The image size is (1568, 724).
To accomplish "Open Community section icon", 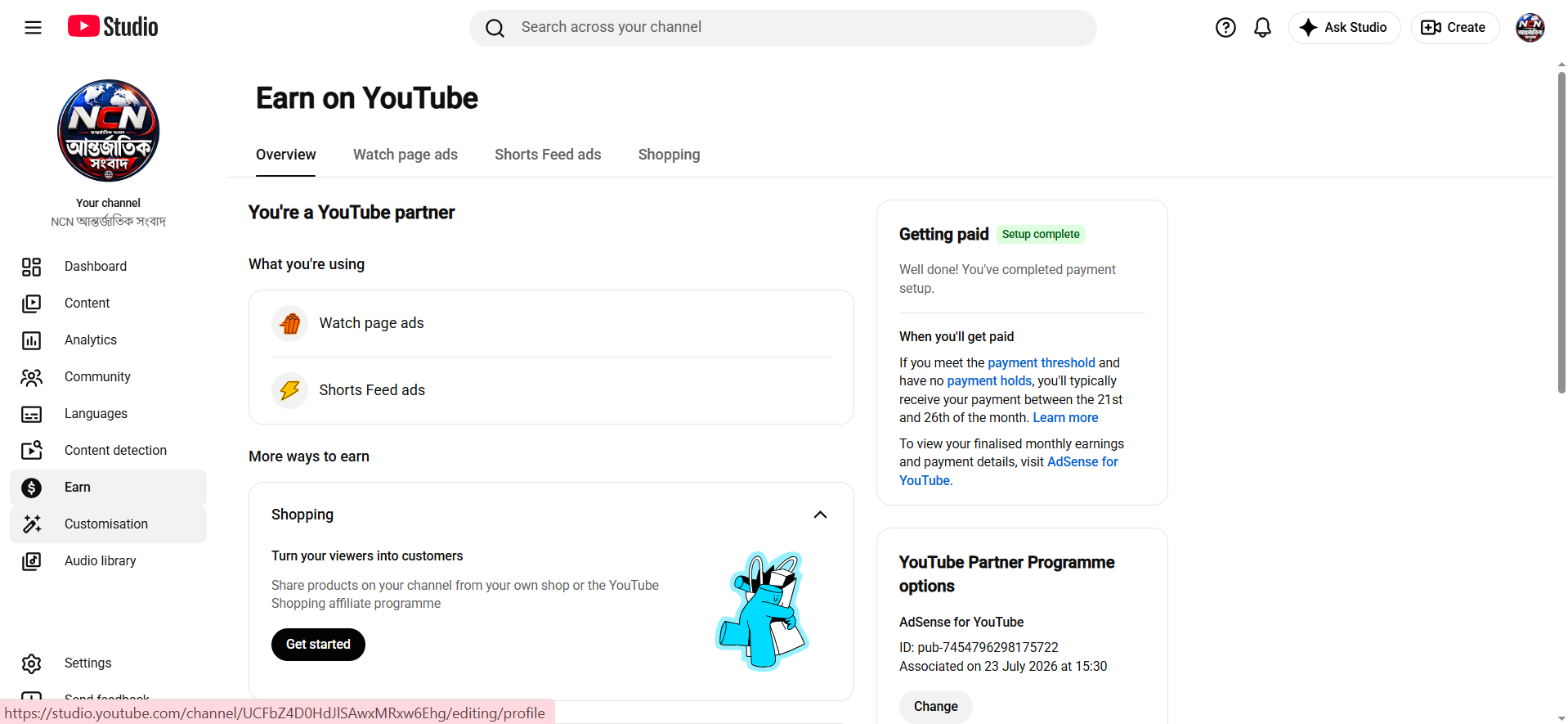I will [31, 377].
